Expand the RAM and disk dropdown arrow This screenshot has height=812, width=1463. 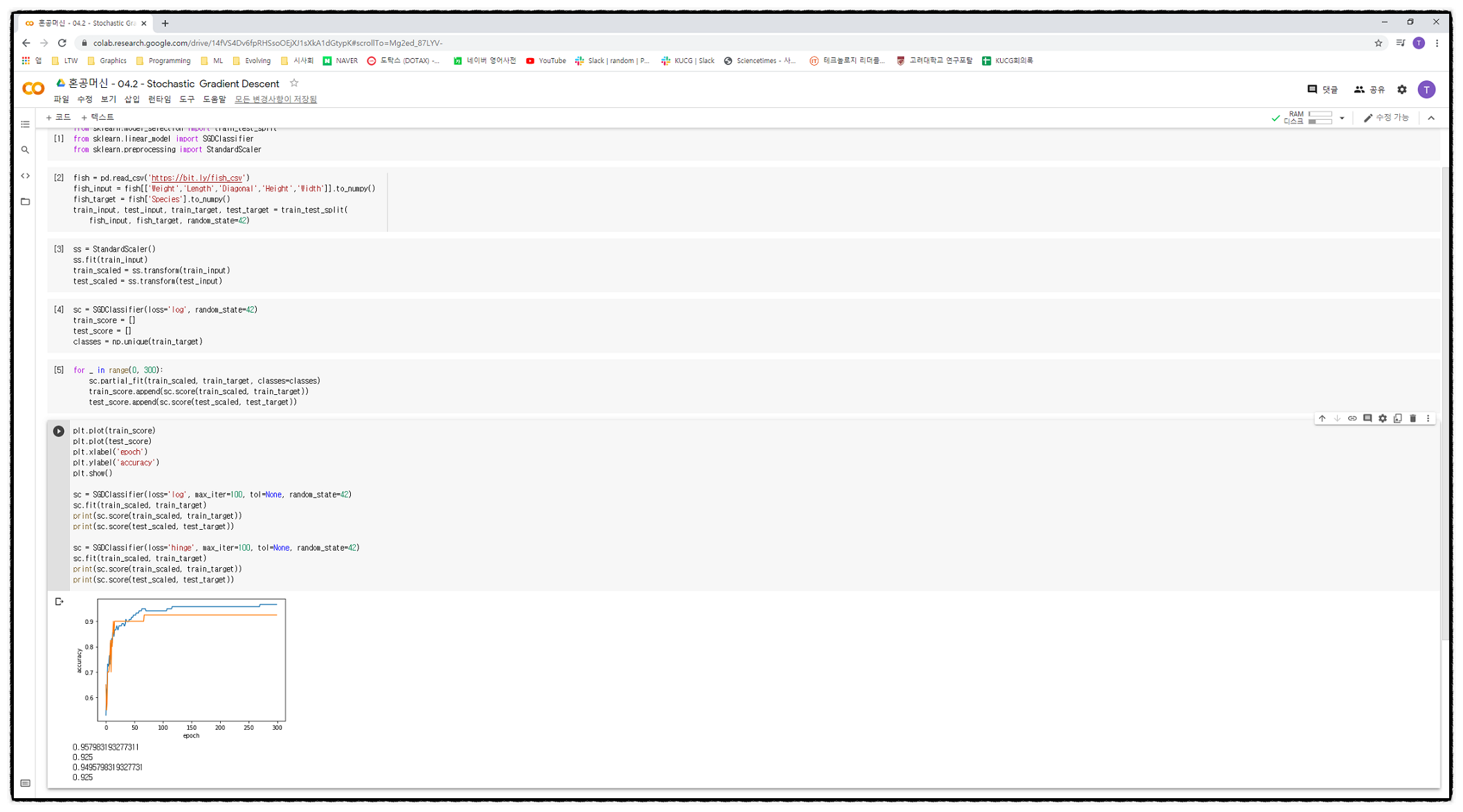[1342, 118]
